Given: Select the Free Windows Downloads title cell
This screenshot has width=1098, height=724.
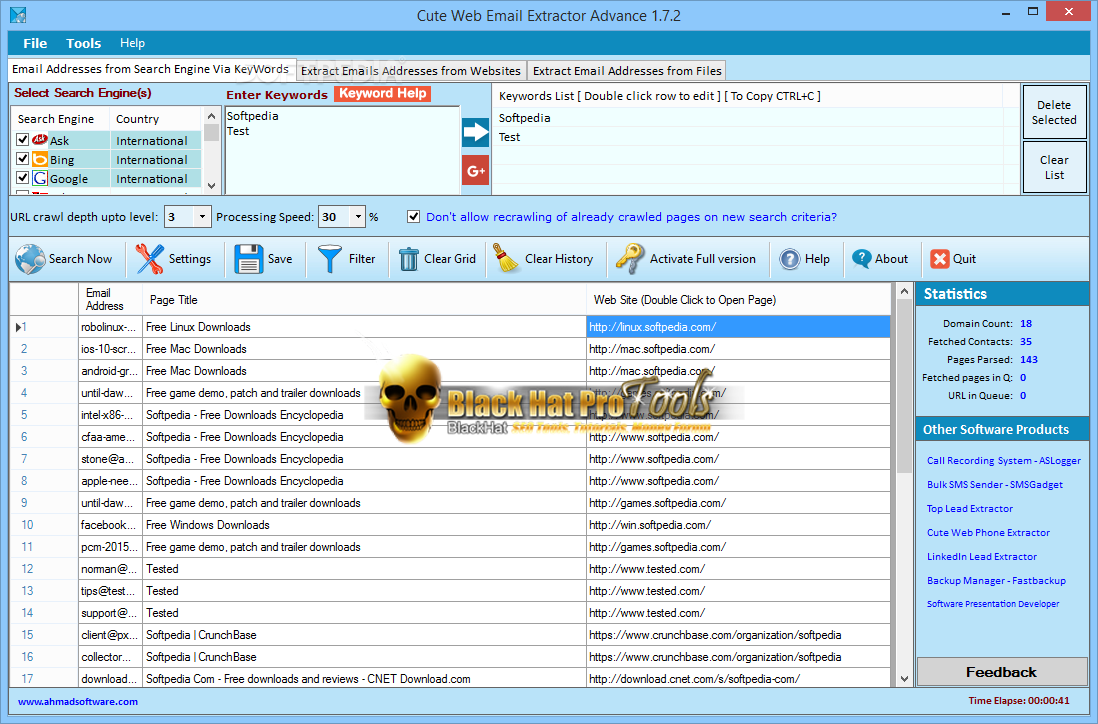Looking at the screenshot, I should point(364,525).
